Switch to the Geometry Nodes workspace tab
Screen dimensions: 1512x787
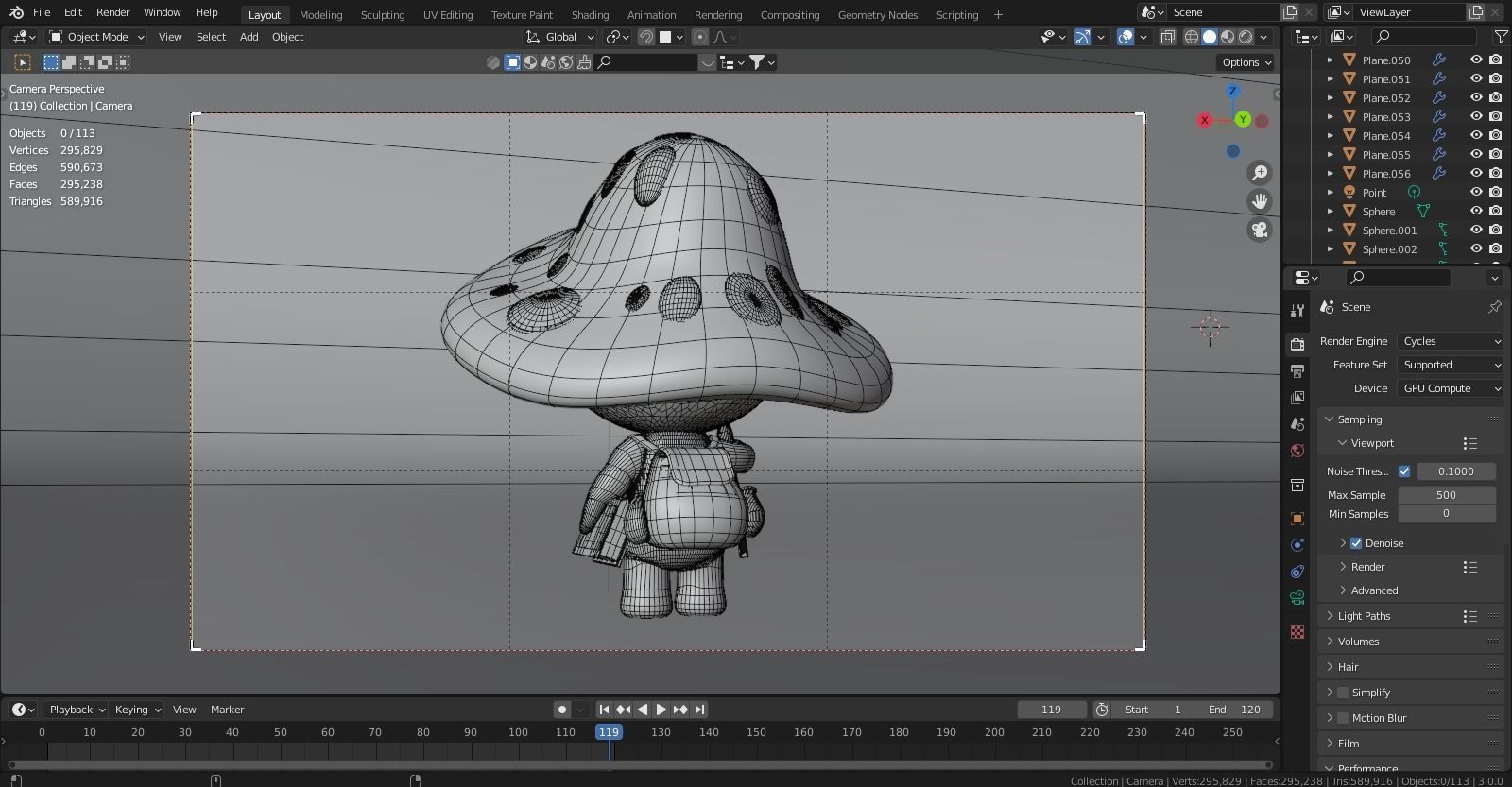pos(878,14)
